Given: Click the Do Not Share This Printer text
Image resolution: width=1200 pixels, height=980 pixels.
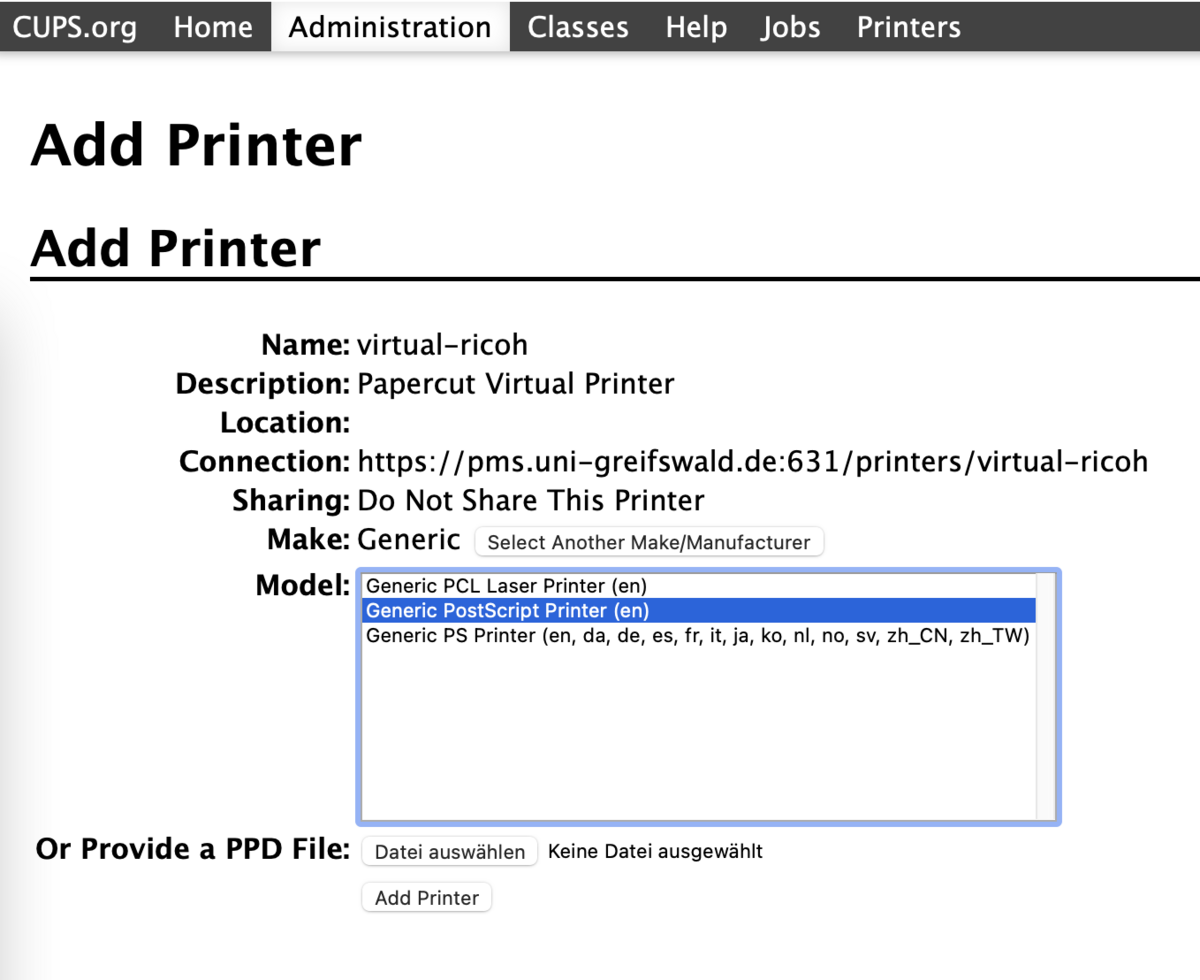Looking at the screenshot, I should click(530, 500).
